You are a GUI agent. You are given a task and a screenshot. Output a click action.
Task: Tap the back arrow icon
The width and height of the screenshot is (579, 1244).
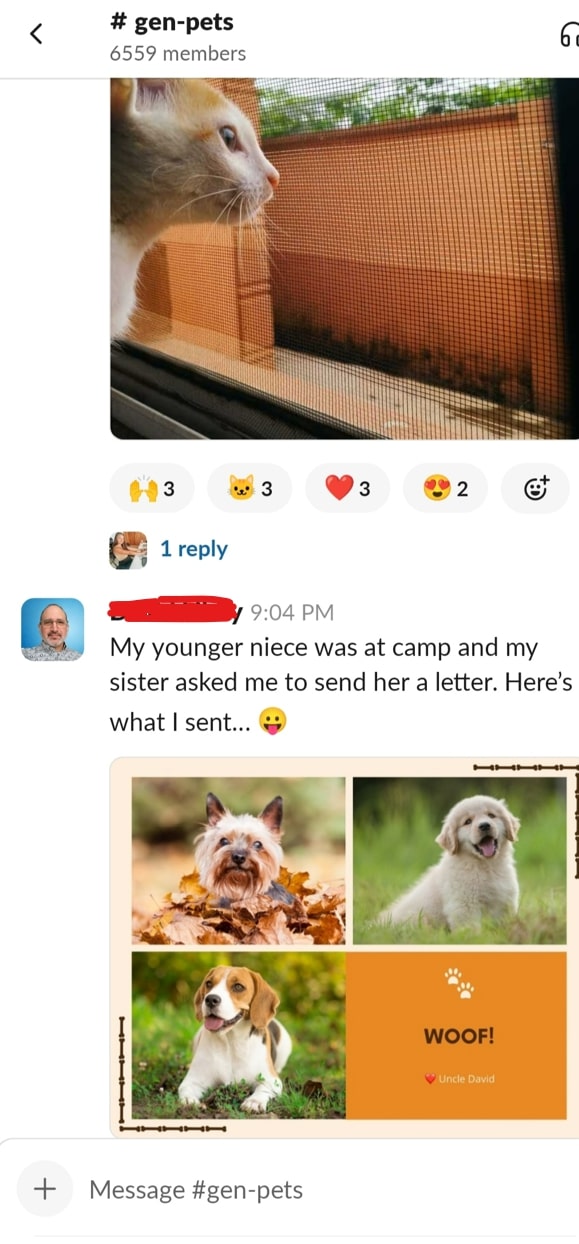point(37,35)
